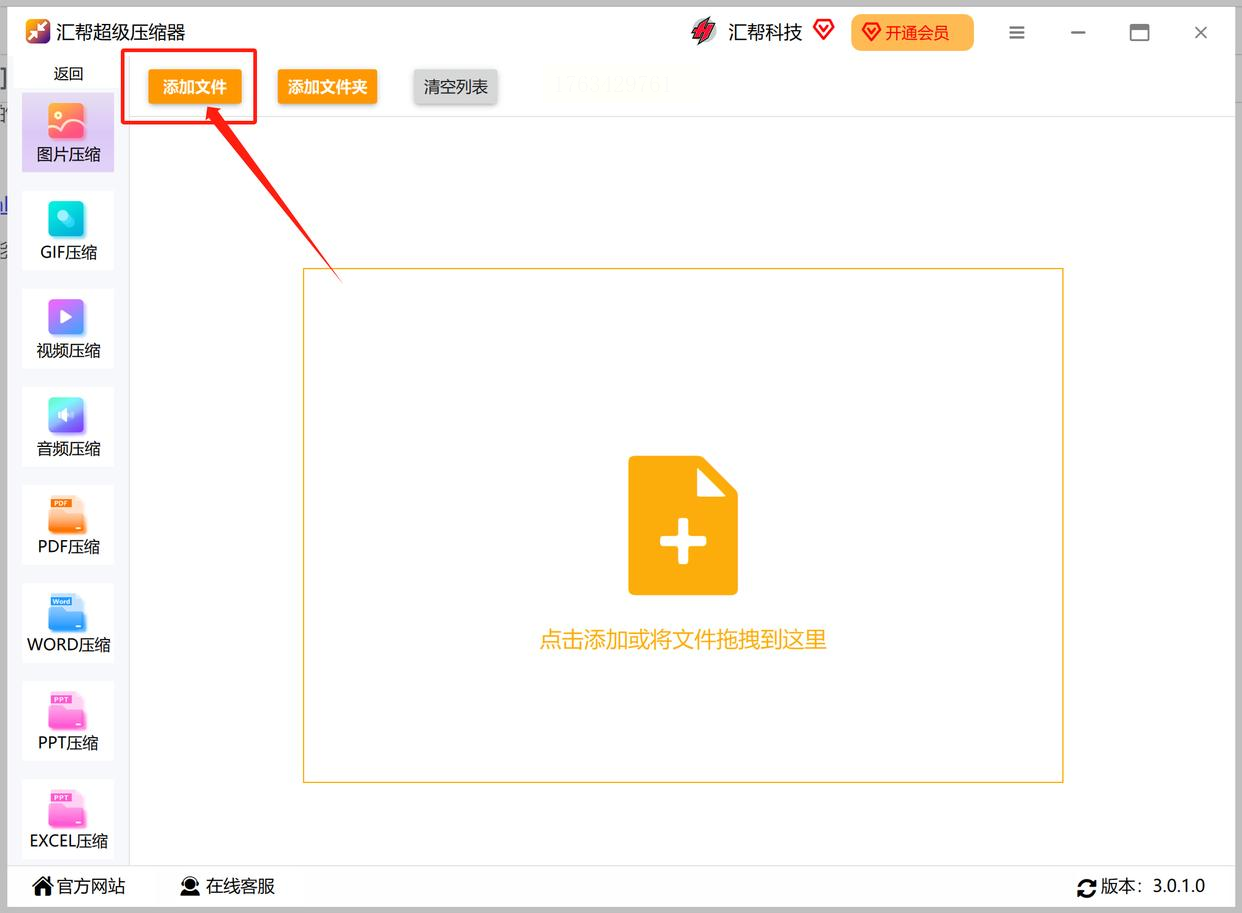The height and width of the screenshot is (913, 1242).
Task: Open the WORD压缩 tool
Action: click(68, 623)
